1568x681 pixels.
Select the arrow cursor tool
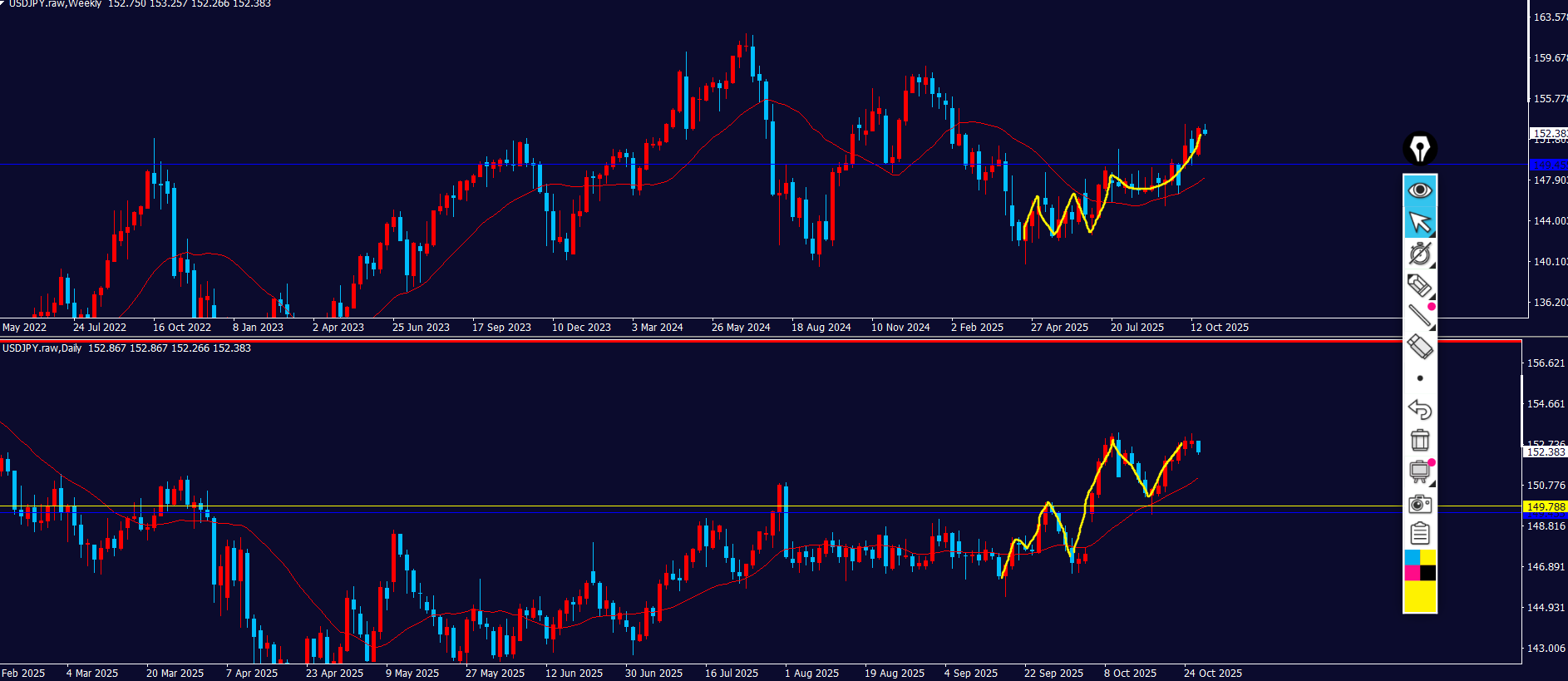click(1420, 222)
